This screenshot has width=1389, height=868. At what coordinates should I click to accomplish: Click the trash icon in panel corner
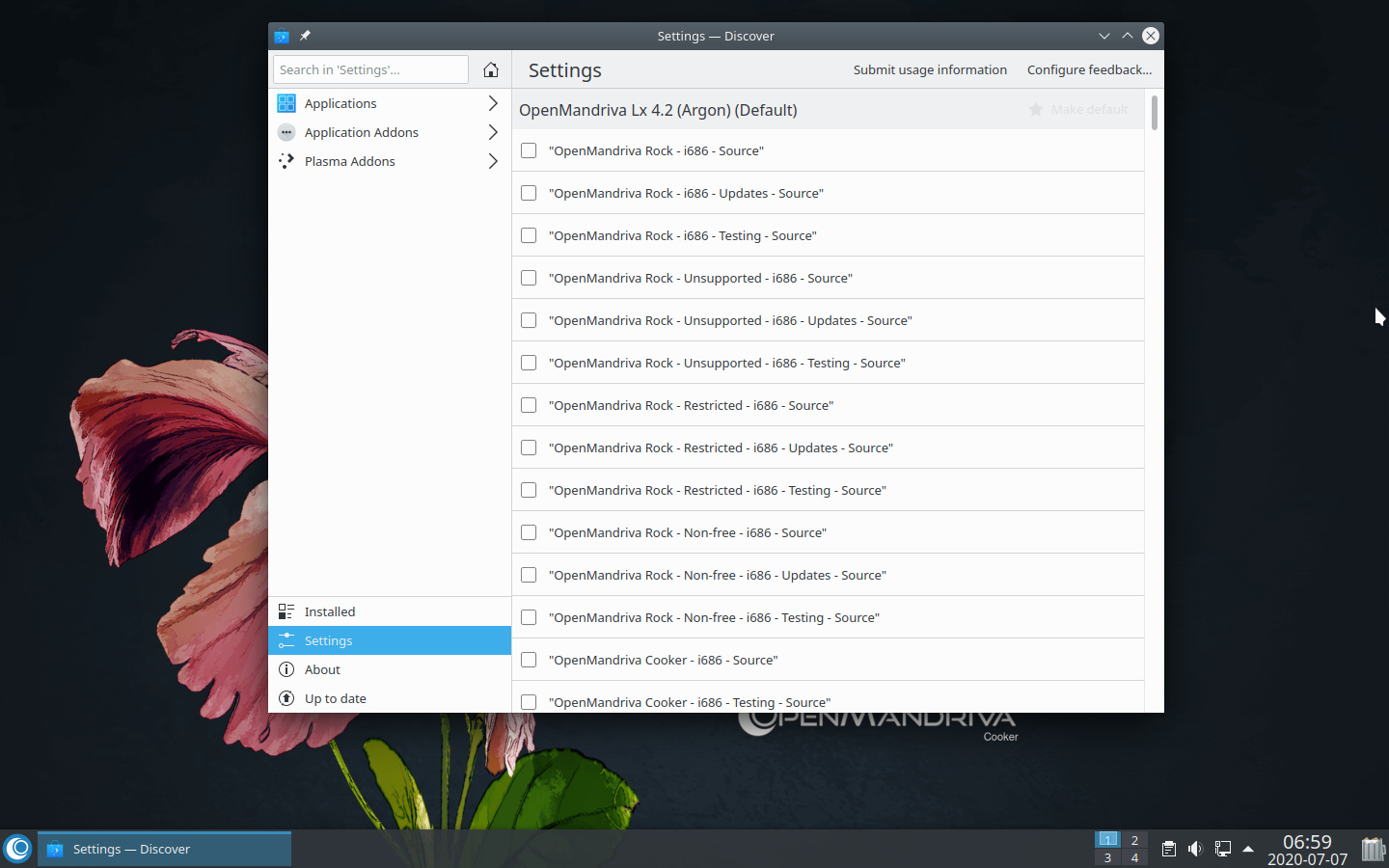pyautogui.click(x=1374, y=849)
